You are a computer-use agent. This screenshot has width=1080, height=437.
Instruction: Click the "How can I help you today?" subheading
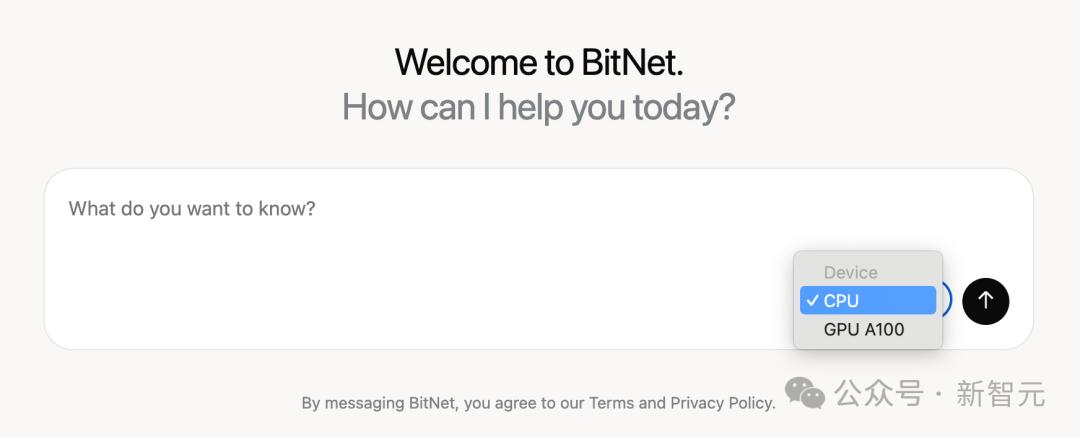539,108
